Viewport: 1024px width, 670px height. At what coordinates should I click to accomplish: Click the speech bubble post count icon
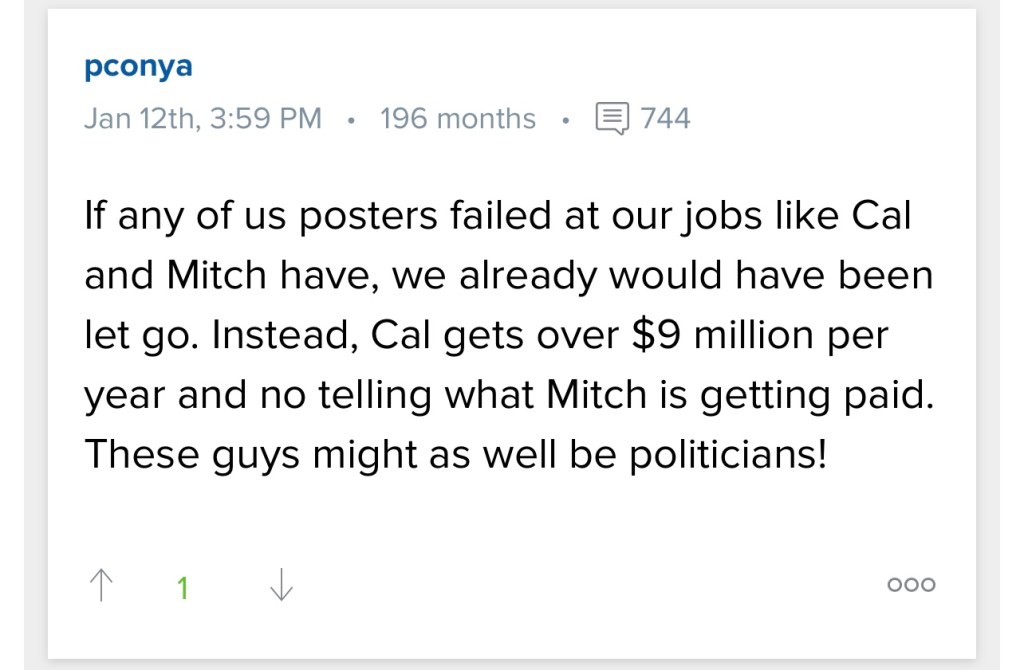(611, 118)
